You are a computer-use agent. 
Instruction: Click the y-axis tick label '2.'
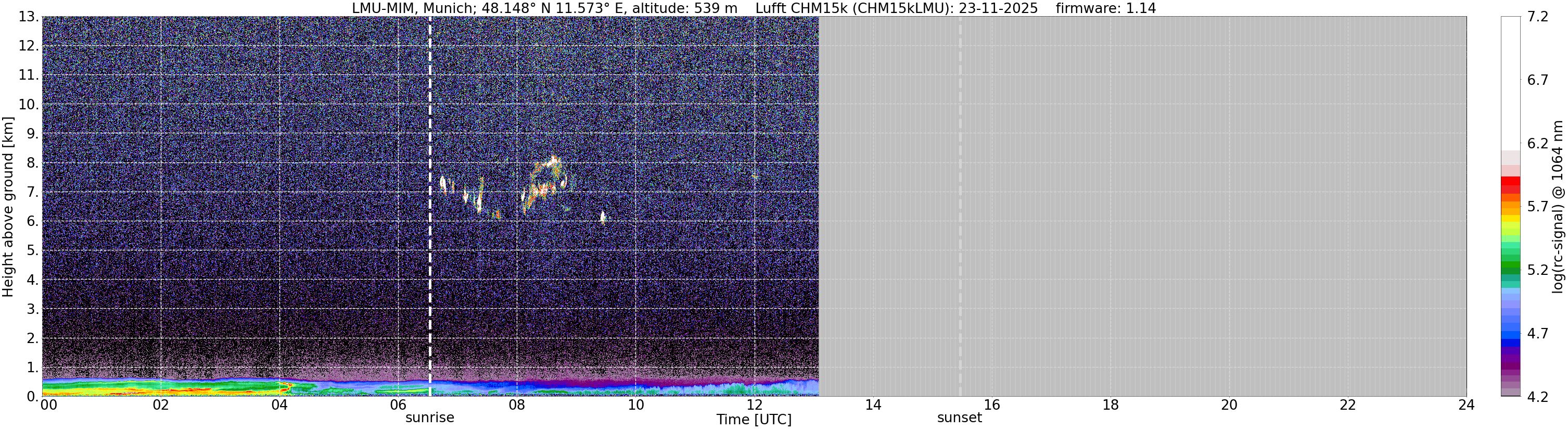tap(33, 339)
